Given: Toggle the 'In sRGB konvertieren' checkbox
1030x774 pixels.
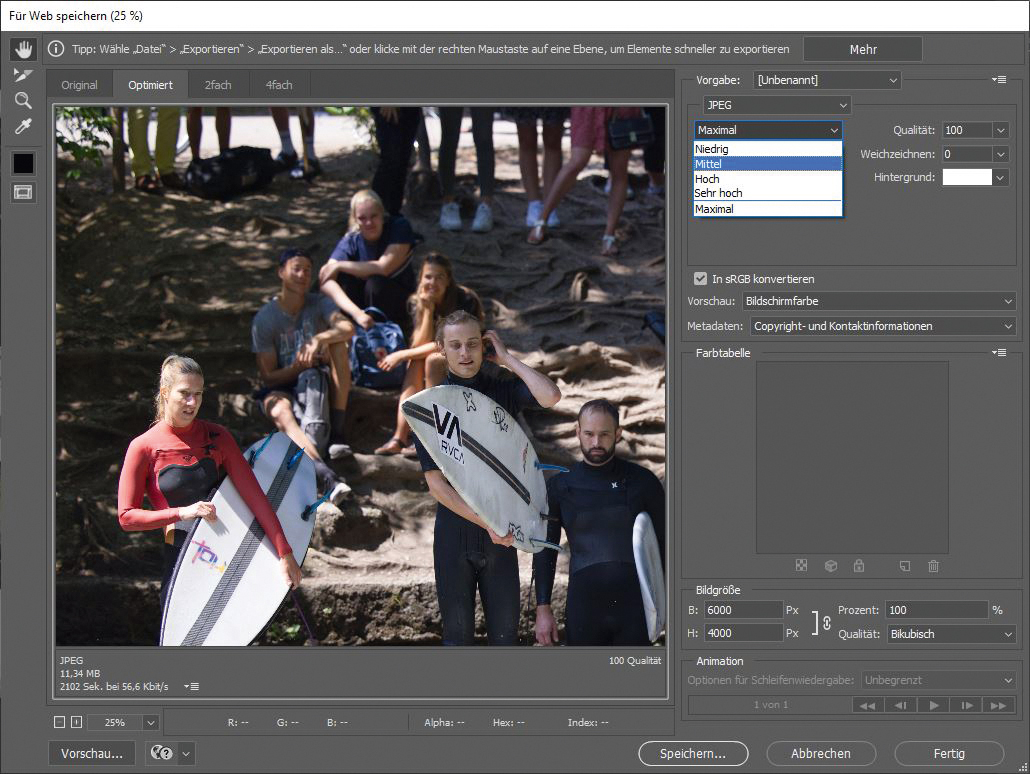Looking at the screenshot, I should point(701,279).
